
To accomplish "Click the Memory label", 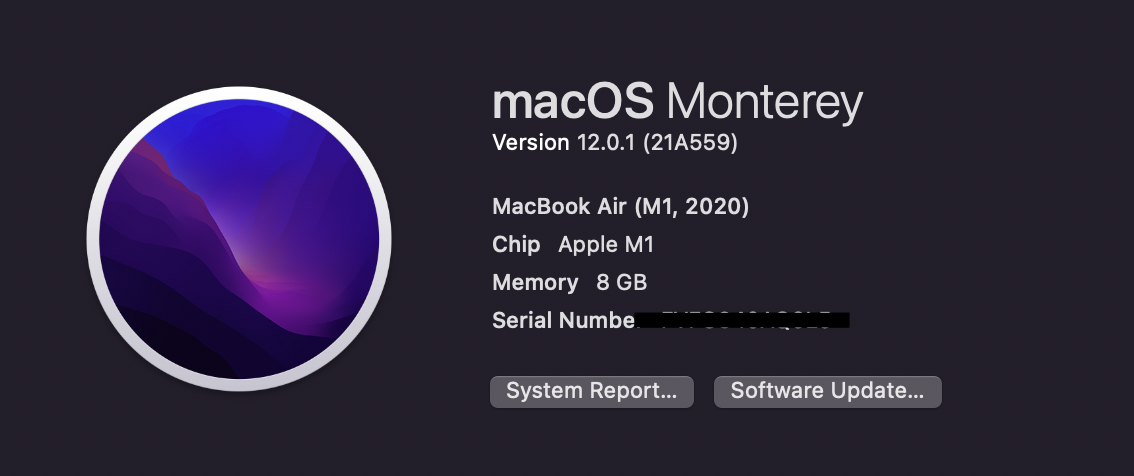I will (535, 283).
